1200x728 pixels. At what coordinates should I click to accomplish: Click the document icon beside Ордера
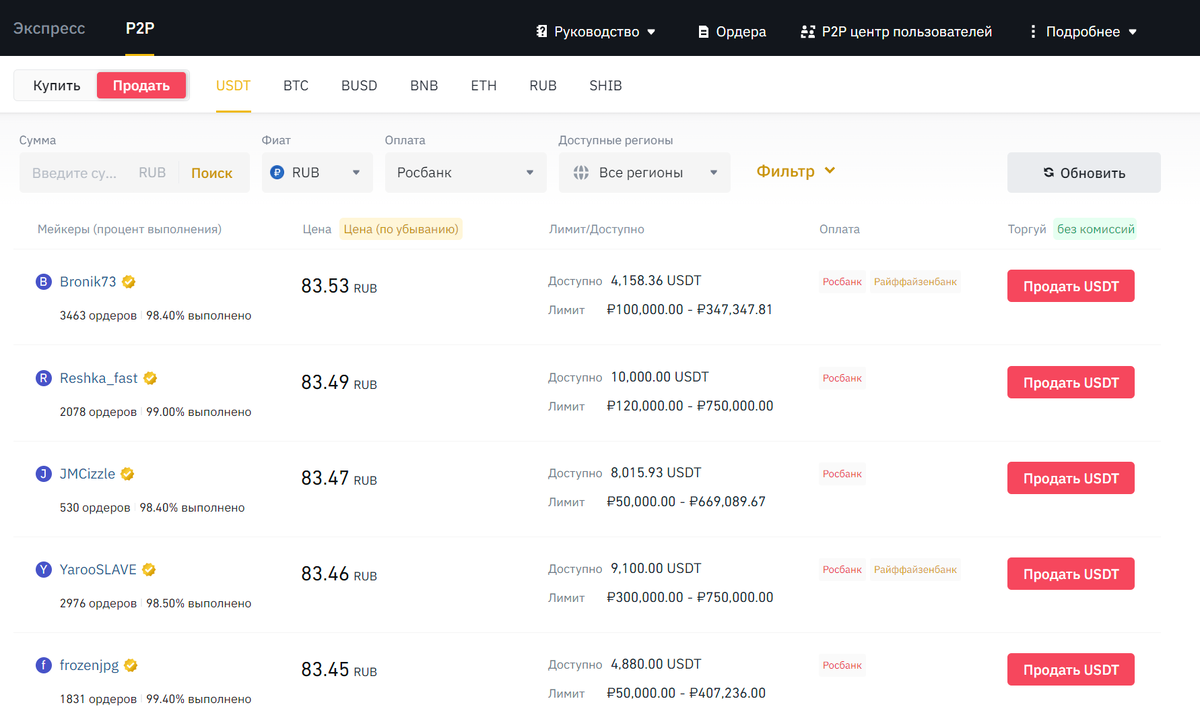coord(703,32)
